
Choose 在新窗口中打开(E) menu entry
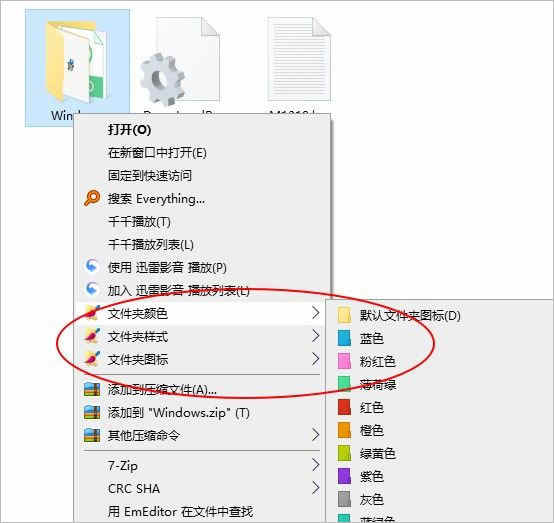click(157, 153)
